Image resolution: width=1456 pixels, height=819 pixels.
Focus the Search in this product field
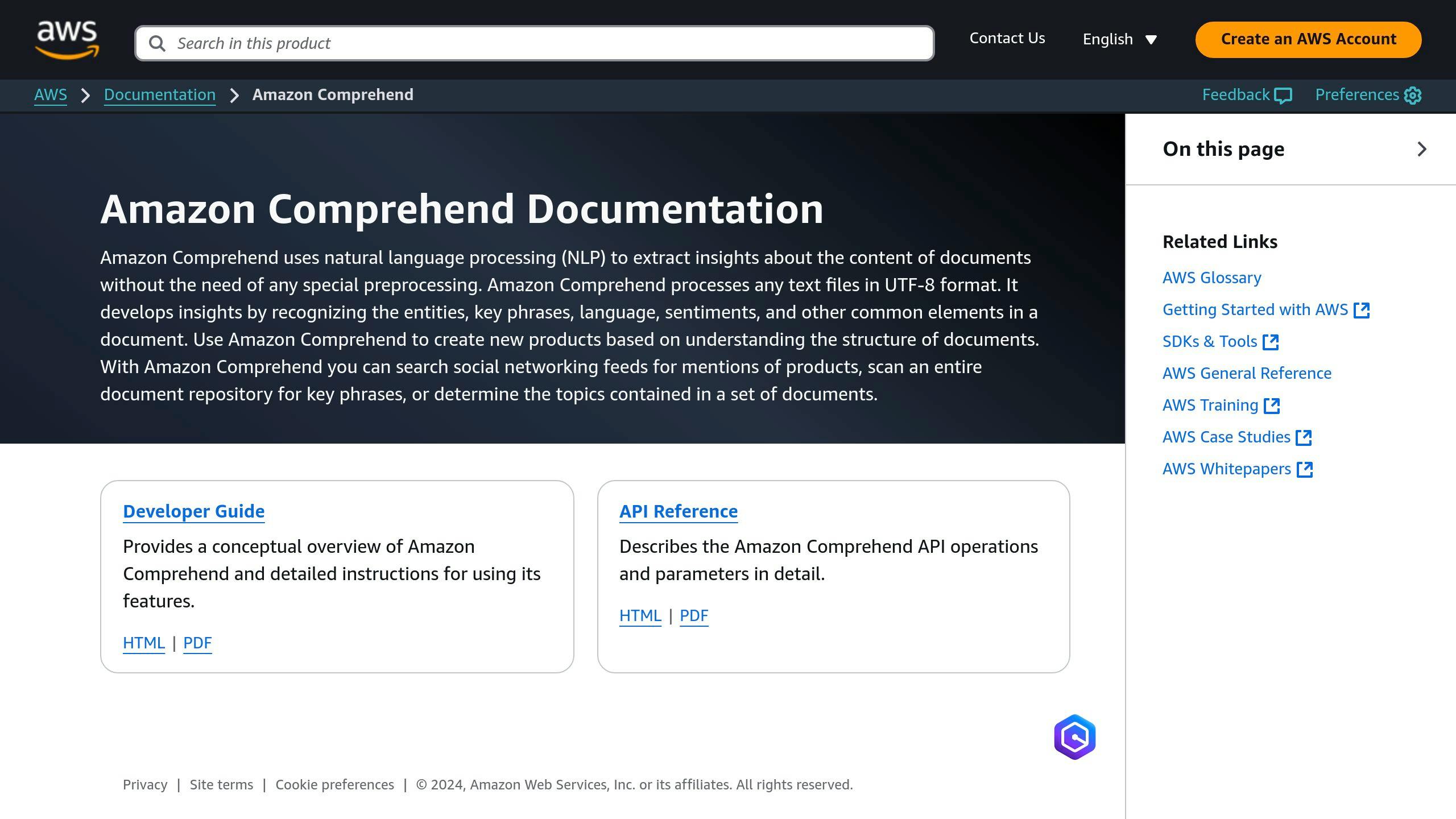tap(534, 43)
